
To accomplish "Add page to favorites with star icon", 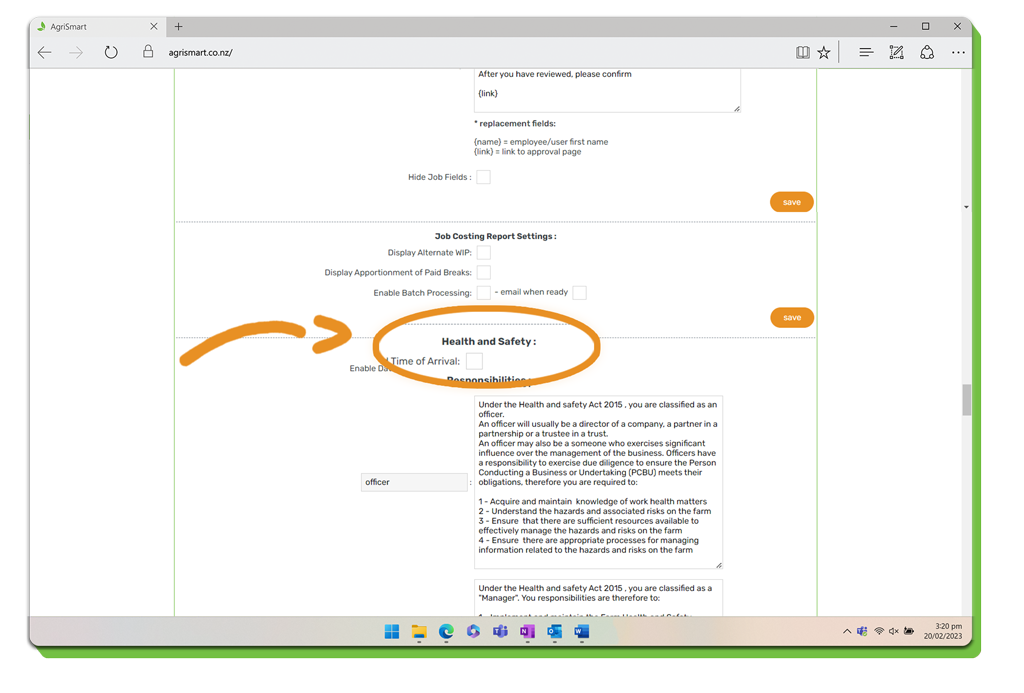I will click(x=824, y=53).
